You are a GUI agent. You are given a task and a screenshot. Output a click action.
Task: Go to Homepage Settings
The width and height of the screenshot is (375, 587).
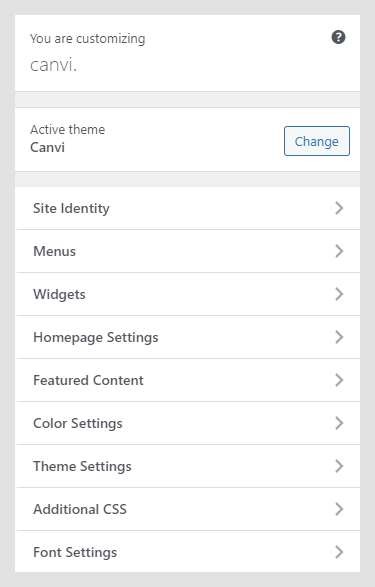(188, 337)
